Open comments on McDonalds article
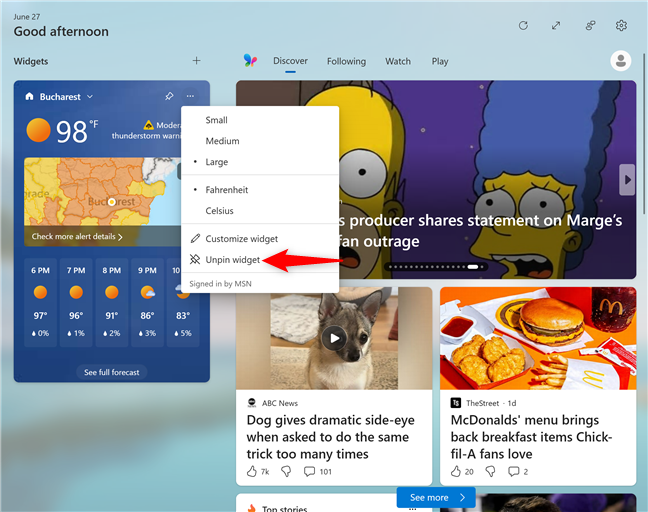This screenshot has width=648, height=512. [x=513, y=472]
